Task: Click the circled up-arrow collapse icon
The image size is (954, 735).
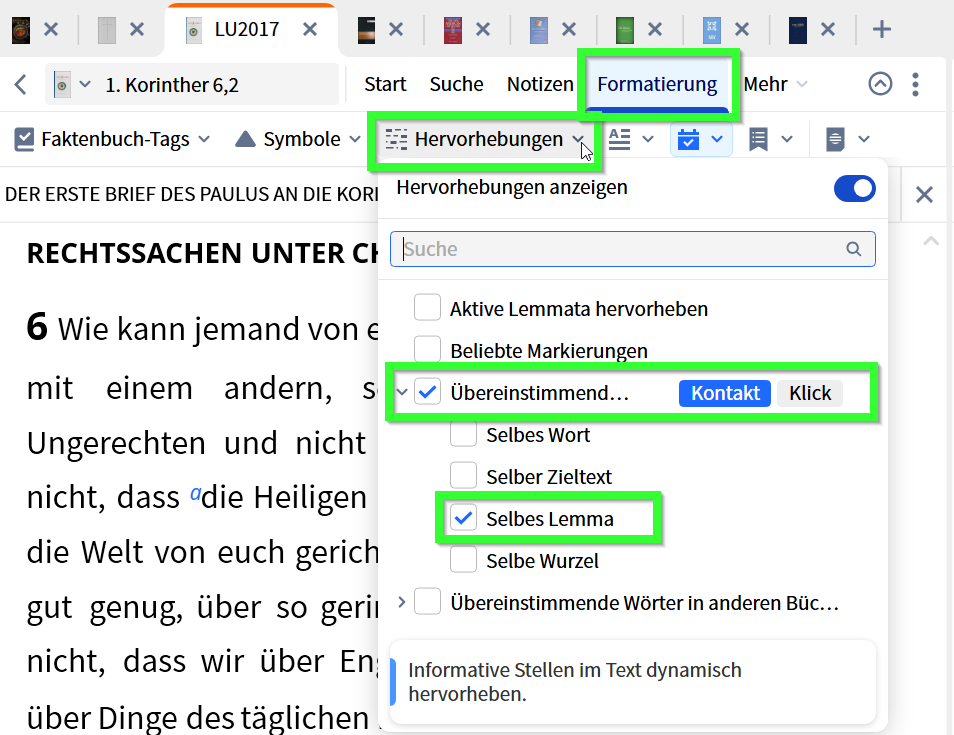Action: [880, 84]
